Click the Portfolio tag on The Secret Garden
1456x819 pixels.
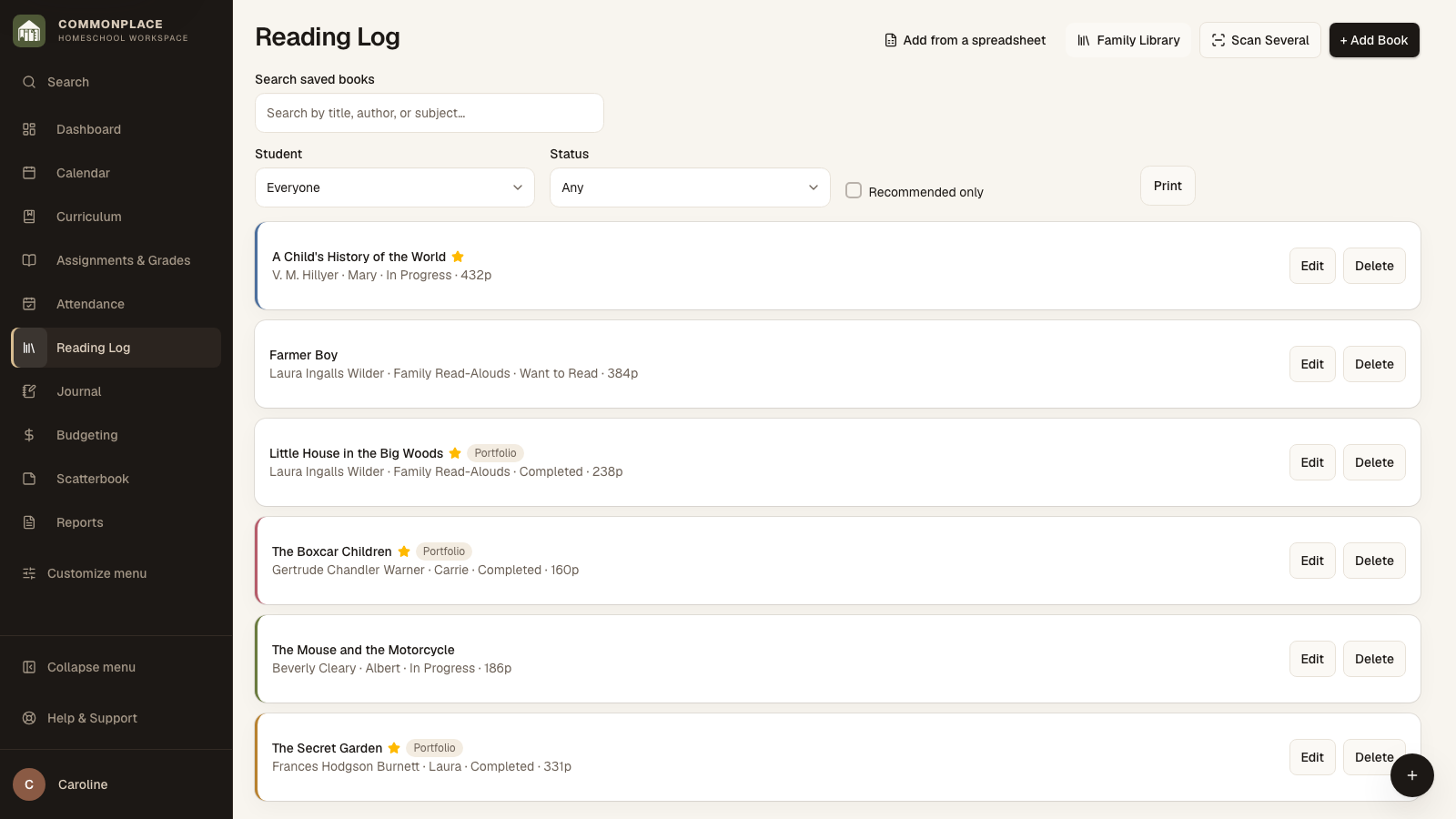[434, 748]
